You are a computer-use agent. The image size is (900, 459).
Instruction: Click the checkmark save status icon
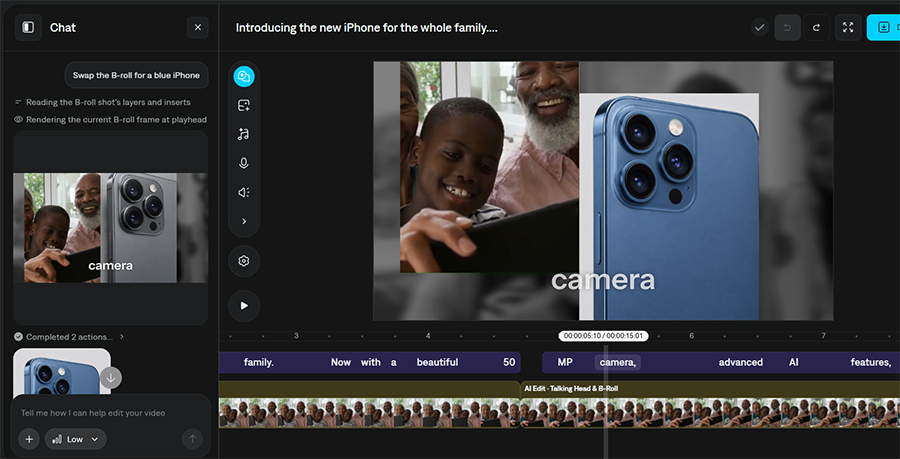[760, 28]
